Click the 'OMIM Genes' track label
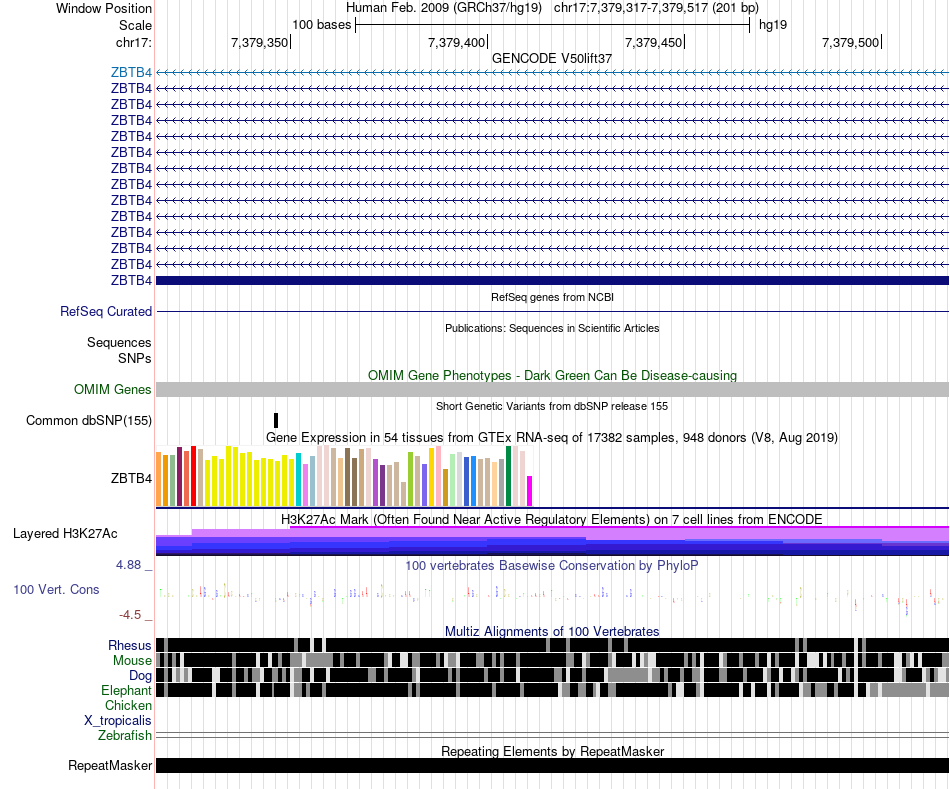 (113, 390)
